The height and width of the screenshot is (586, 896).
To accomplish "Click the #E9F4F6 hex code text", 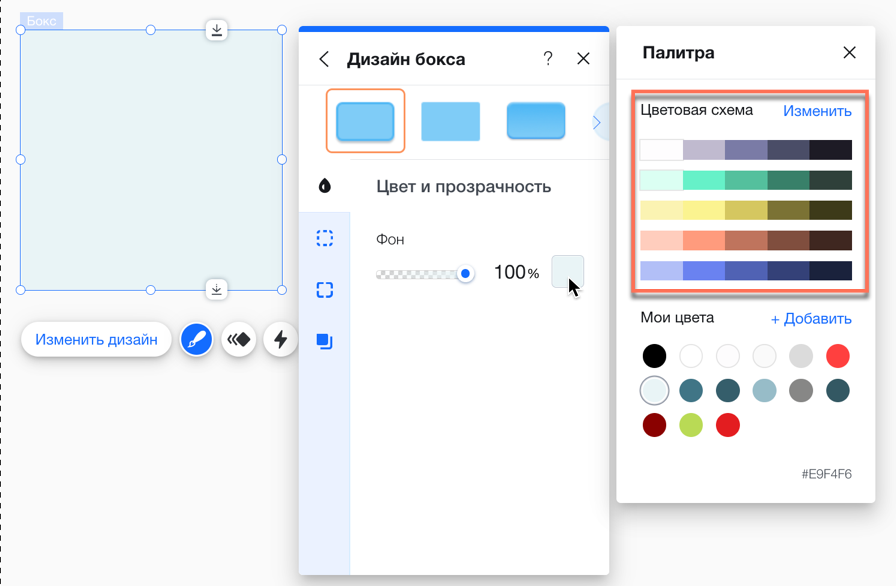I will click(826, 474).
